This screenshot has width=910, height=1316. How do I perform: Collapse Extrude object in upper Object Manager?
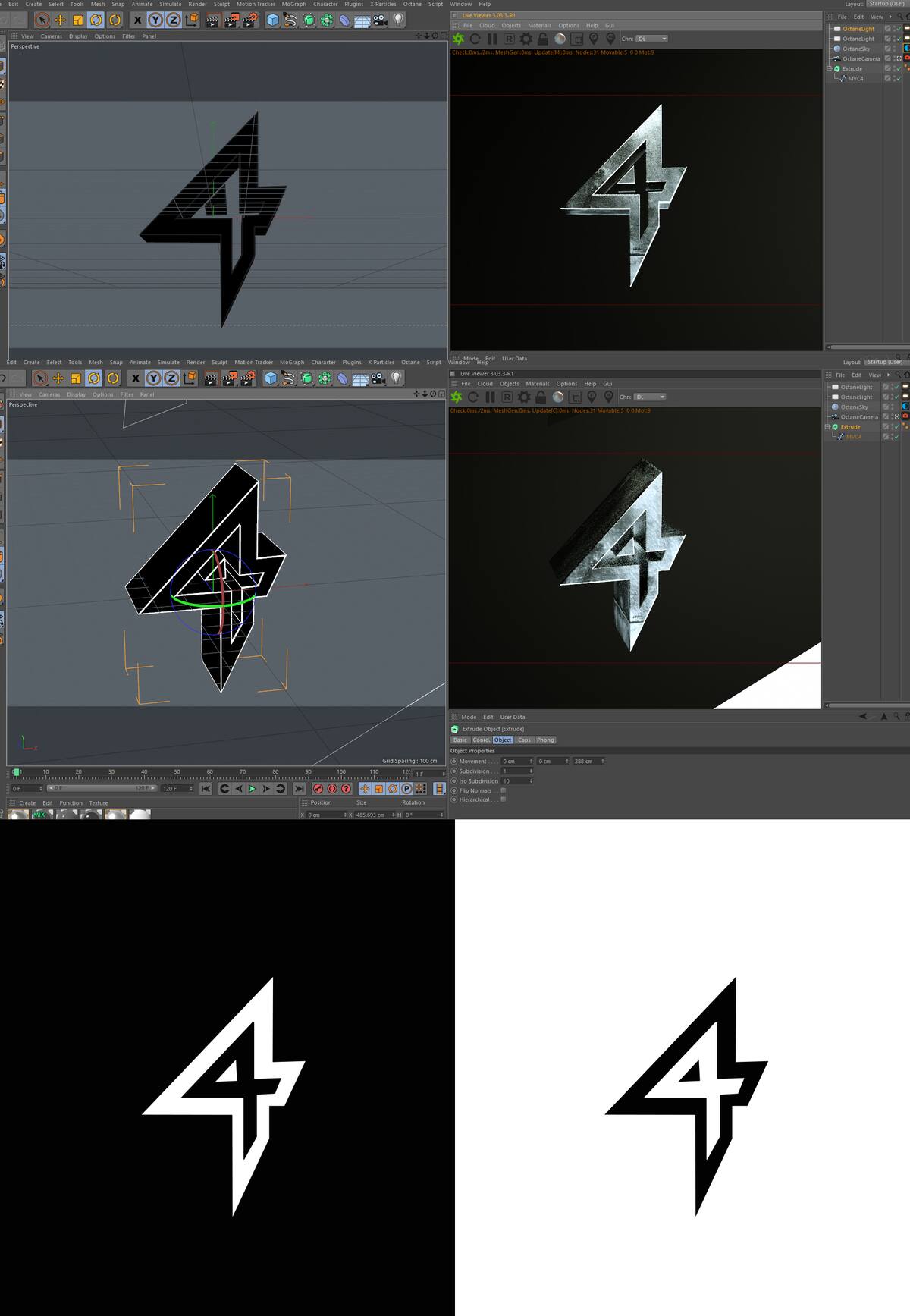point(829,68)
